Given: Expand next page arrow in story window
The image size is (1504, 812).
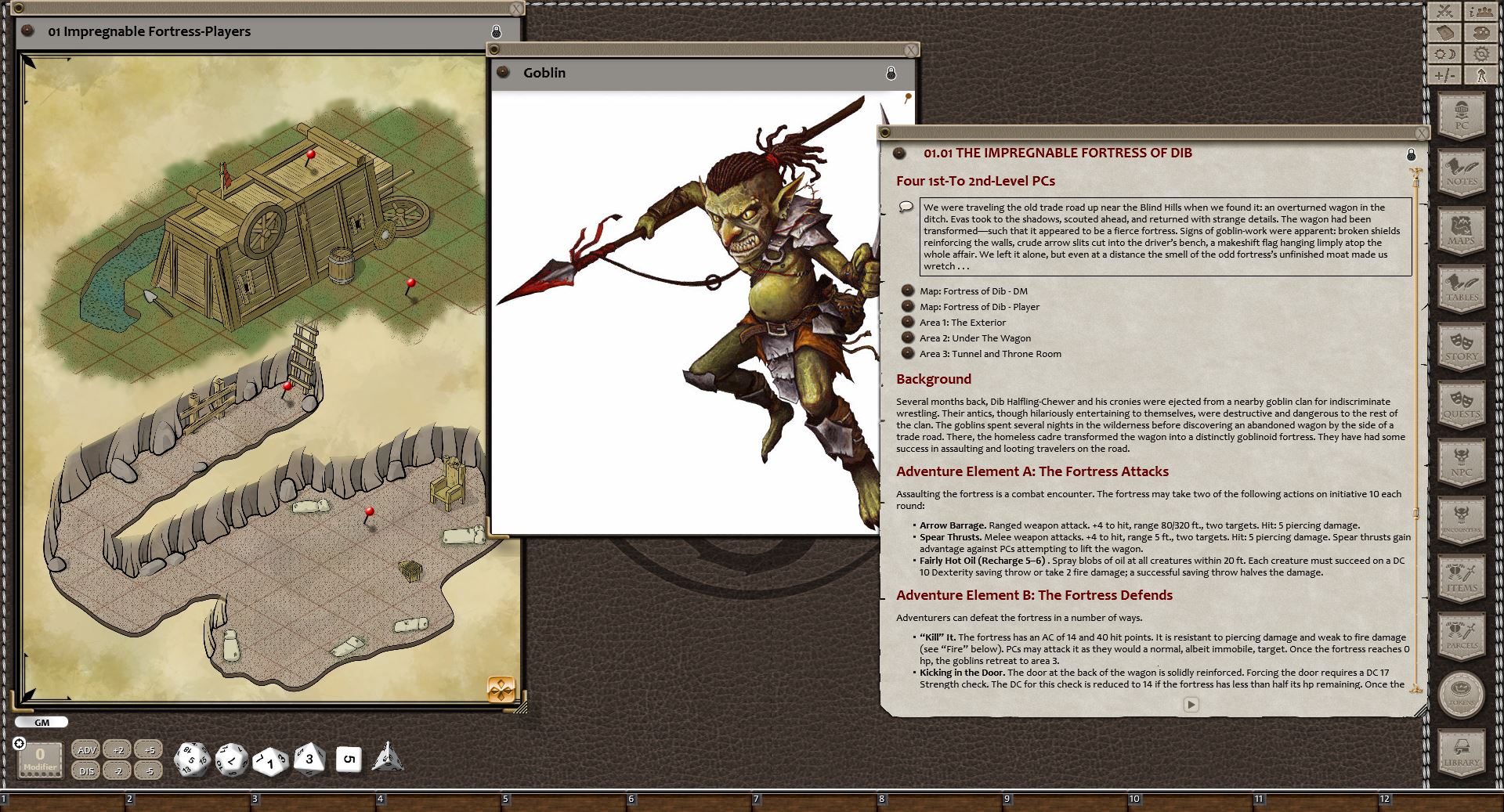Looking at the screenshot, I should click(x=1191, y=704).
